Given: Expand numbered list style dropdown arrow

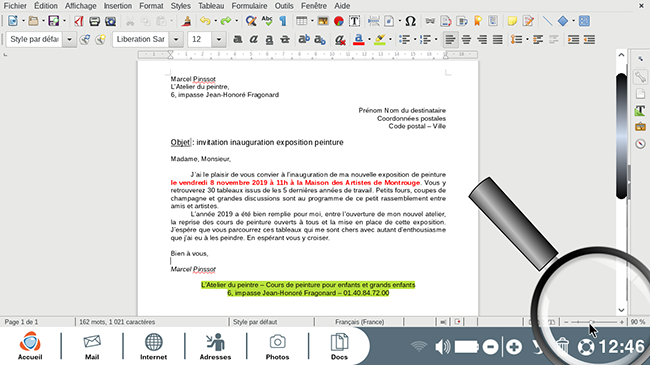Looking at the screenshot, I should pyautogui.click(x=436, y=39).
